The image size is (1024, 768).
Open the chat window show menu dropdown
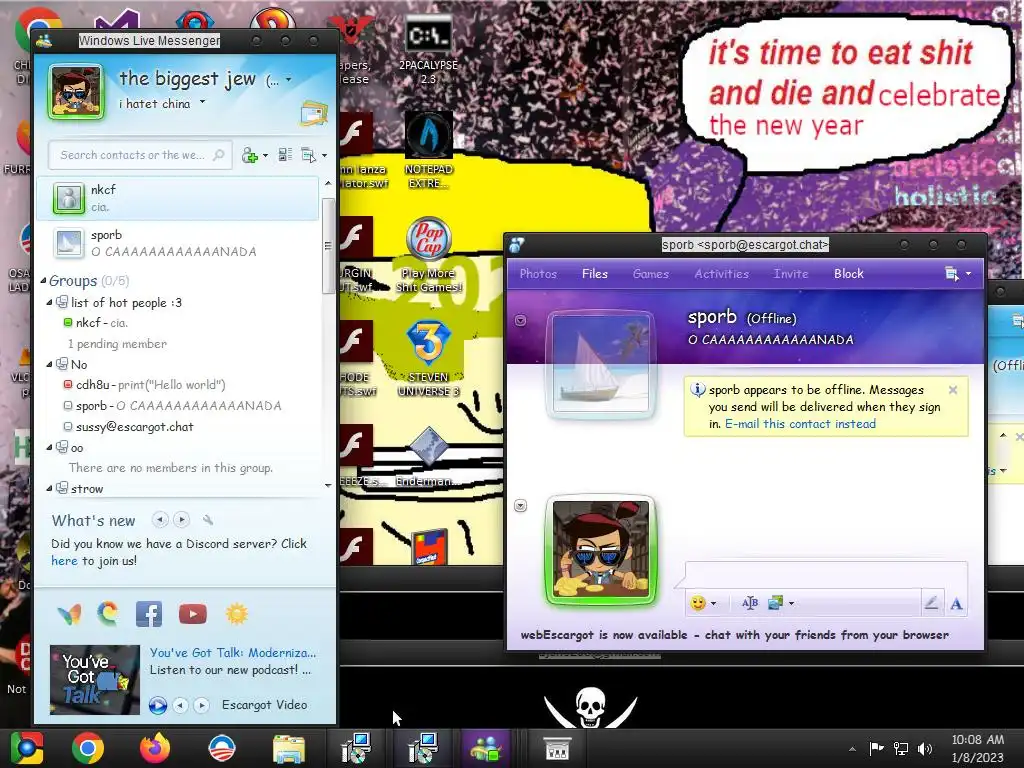click(x=958, y=274)
